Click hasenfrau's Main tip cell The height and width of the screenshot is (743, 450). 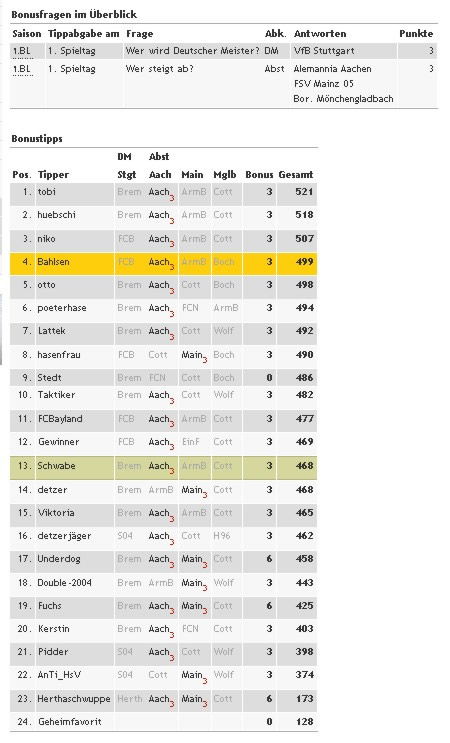[194, 355]
